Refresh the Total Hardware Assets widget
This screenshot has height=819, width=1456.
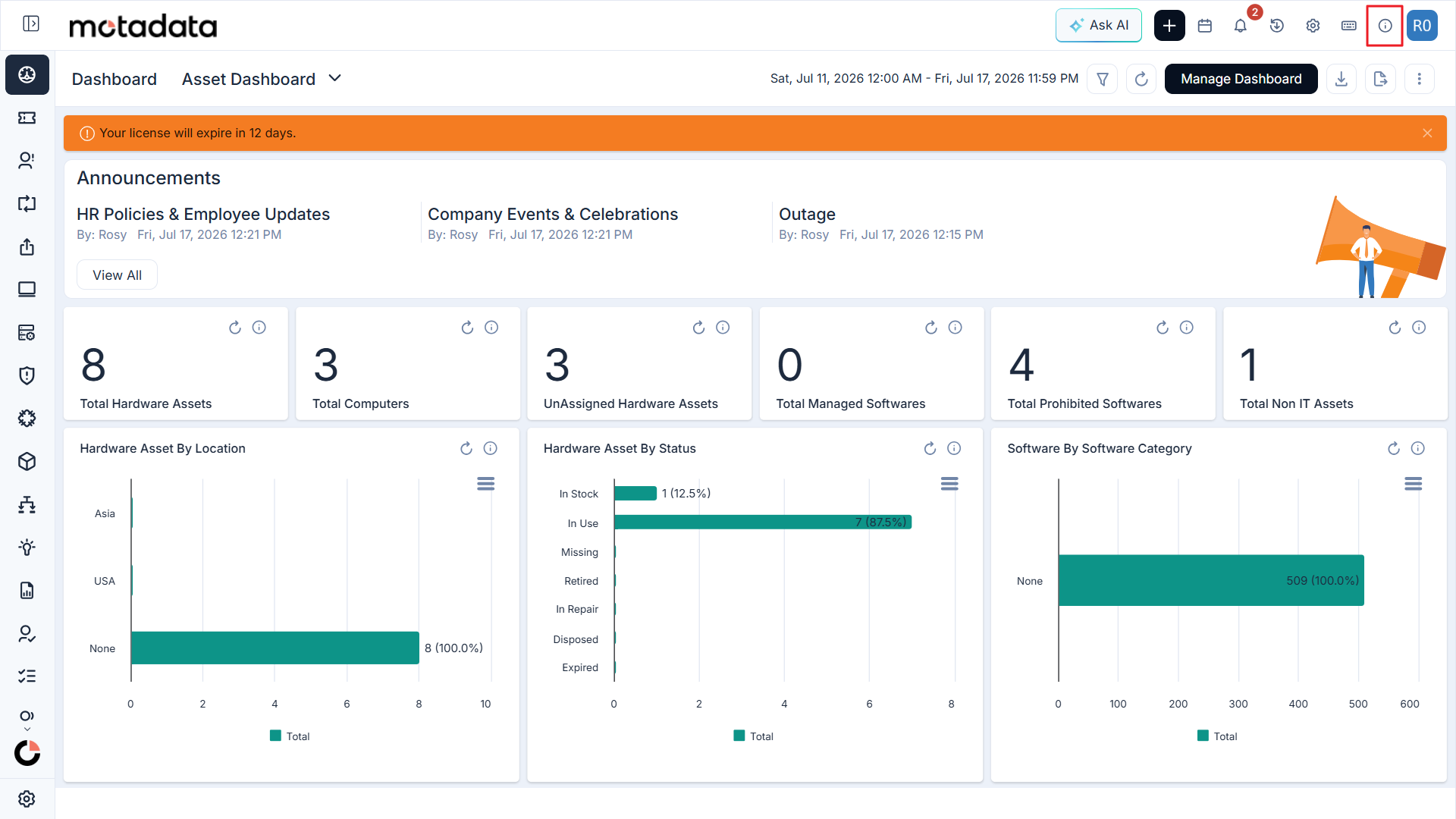point(235,328)
